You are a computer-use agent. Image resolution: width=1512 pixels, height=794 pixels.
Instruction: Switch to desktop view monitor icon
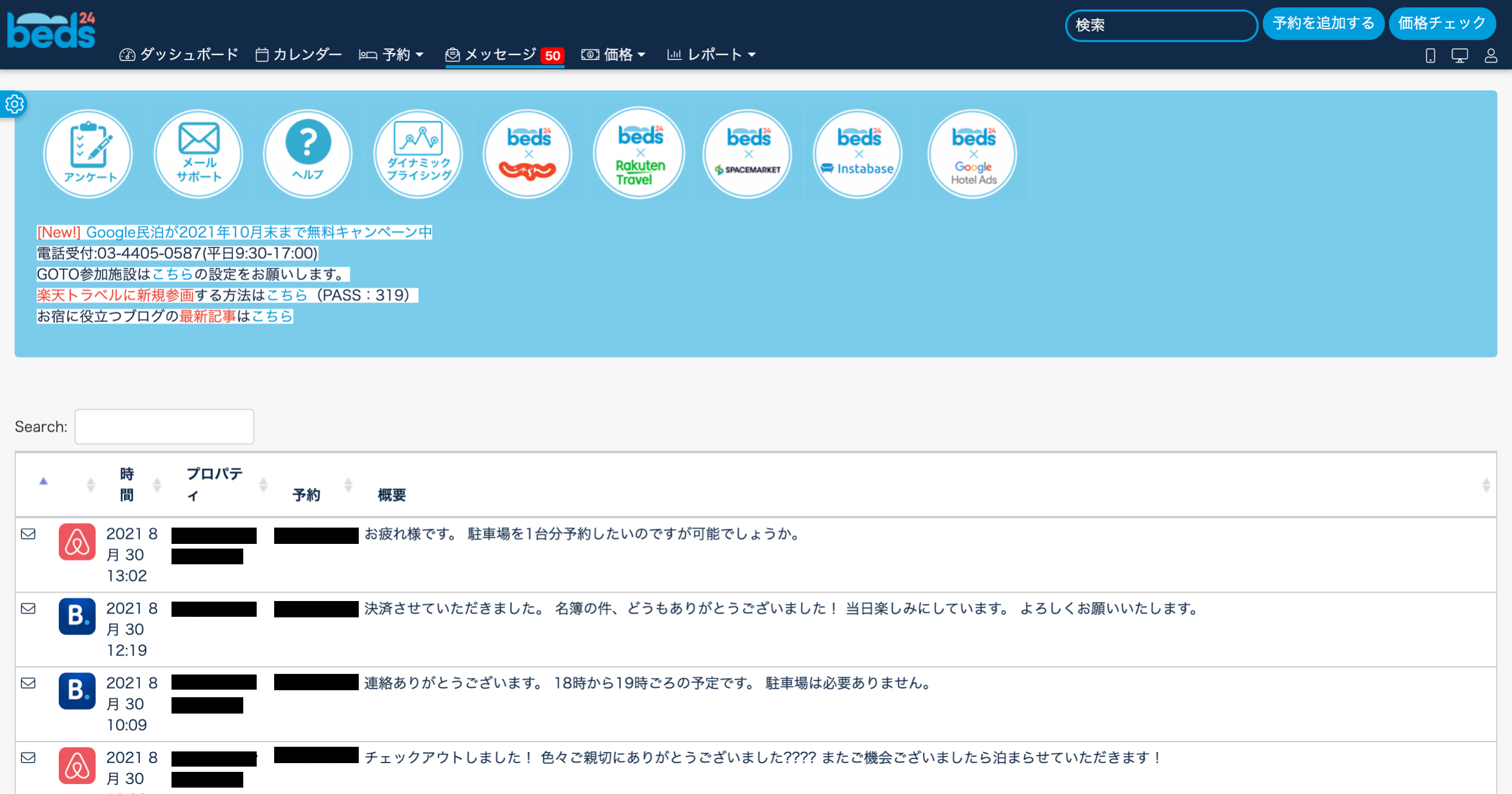[1459, 56]
